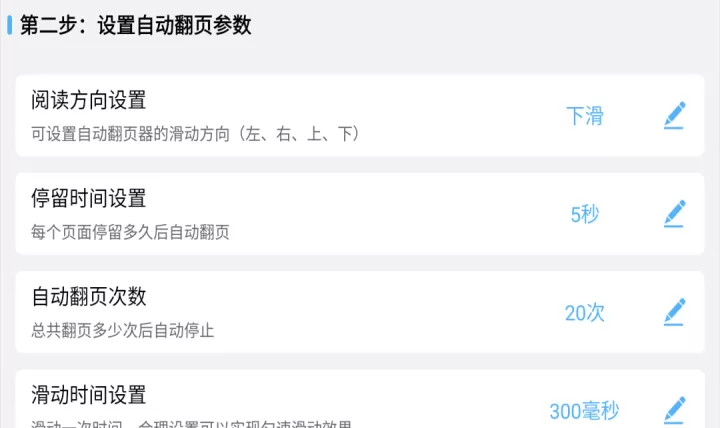Click the cut-off description under 滑动时间设置
720x428 pixels.
coord(190,423)
